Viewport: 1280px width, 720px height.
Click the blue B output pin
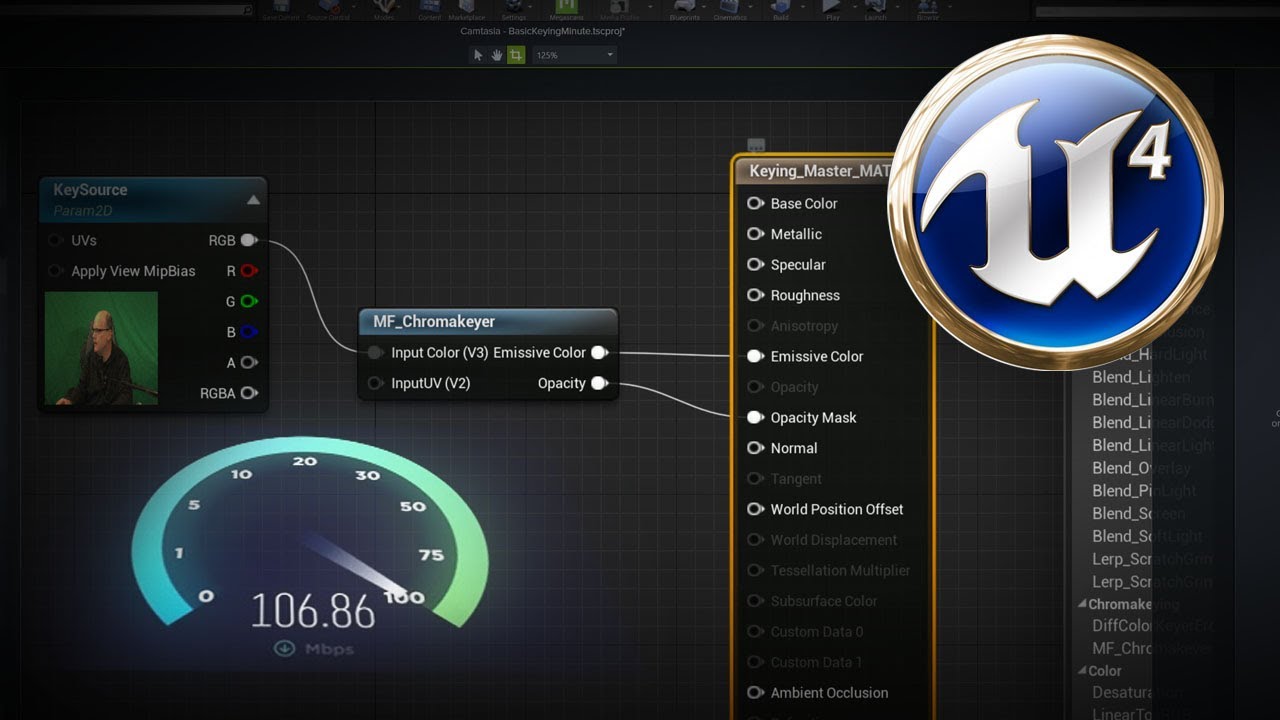point(249,332)
